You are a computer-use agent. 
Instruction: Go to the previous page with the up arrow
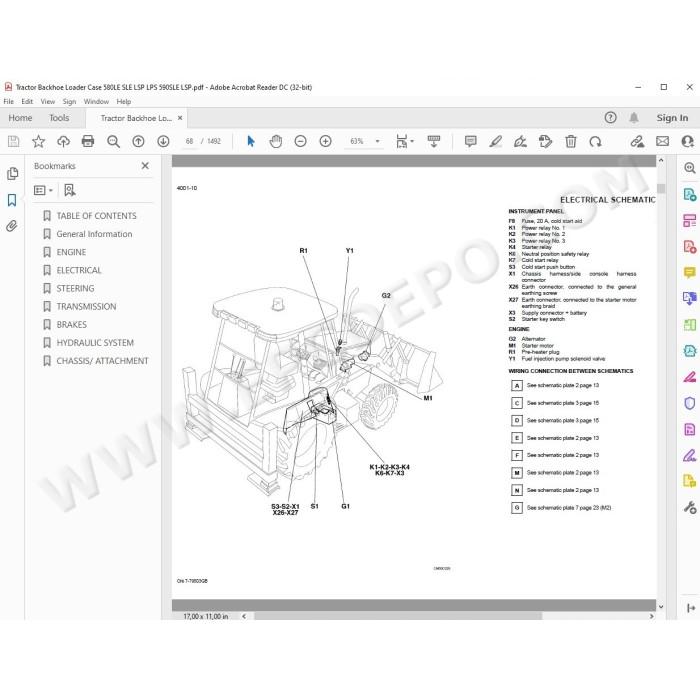click(138, 142)
